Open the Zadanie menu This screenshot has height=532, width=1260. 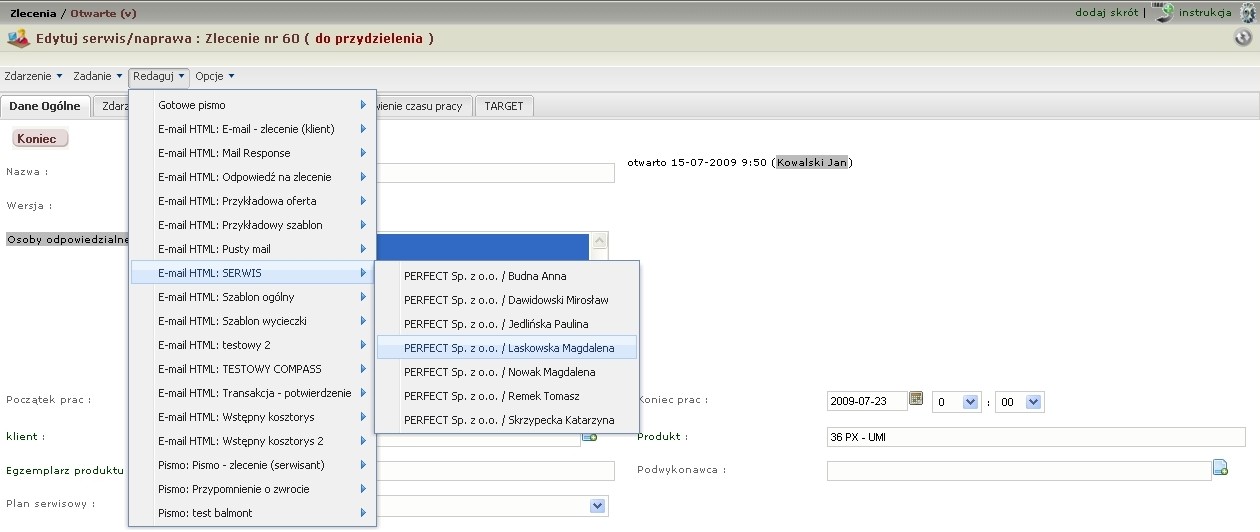coord(98,76)
